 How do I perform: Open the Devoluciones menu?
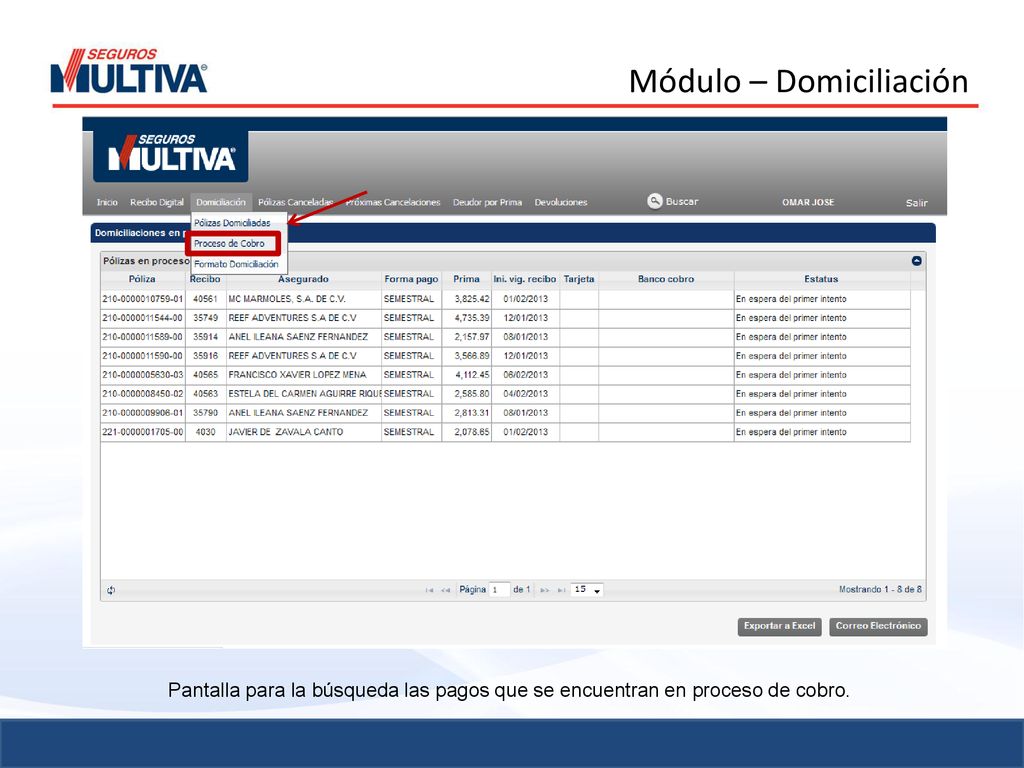tap(561, 202)
